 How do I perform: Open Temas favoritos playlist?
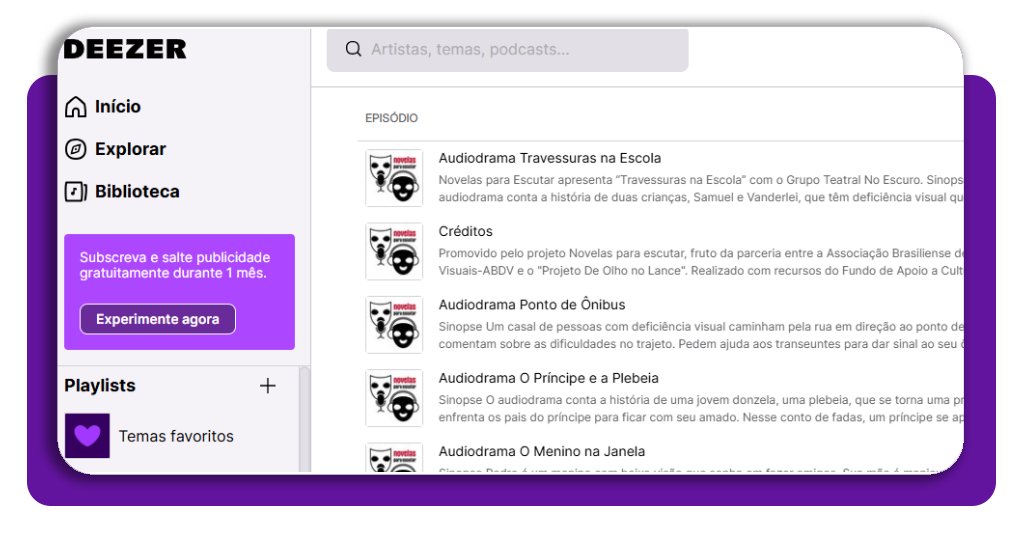point(176,436)
